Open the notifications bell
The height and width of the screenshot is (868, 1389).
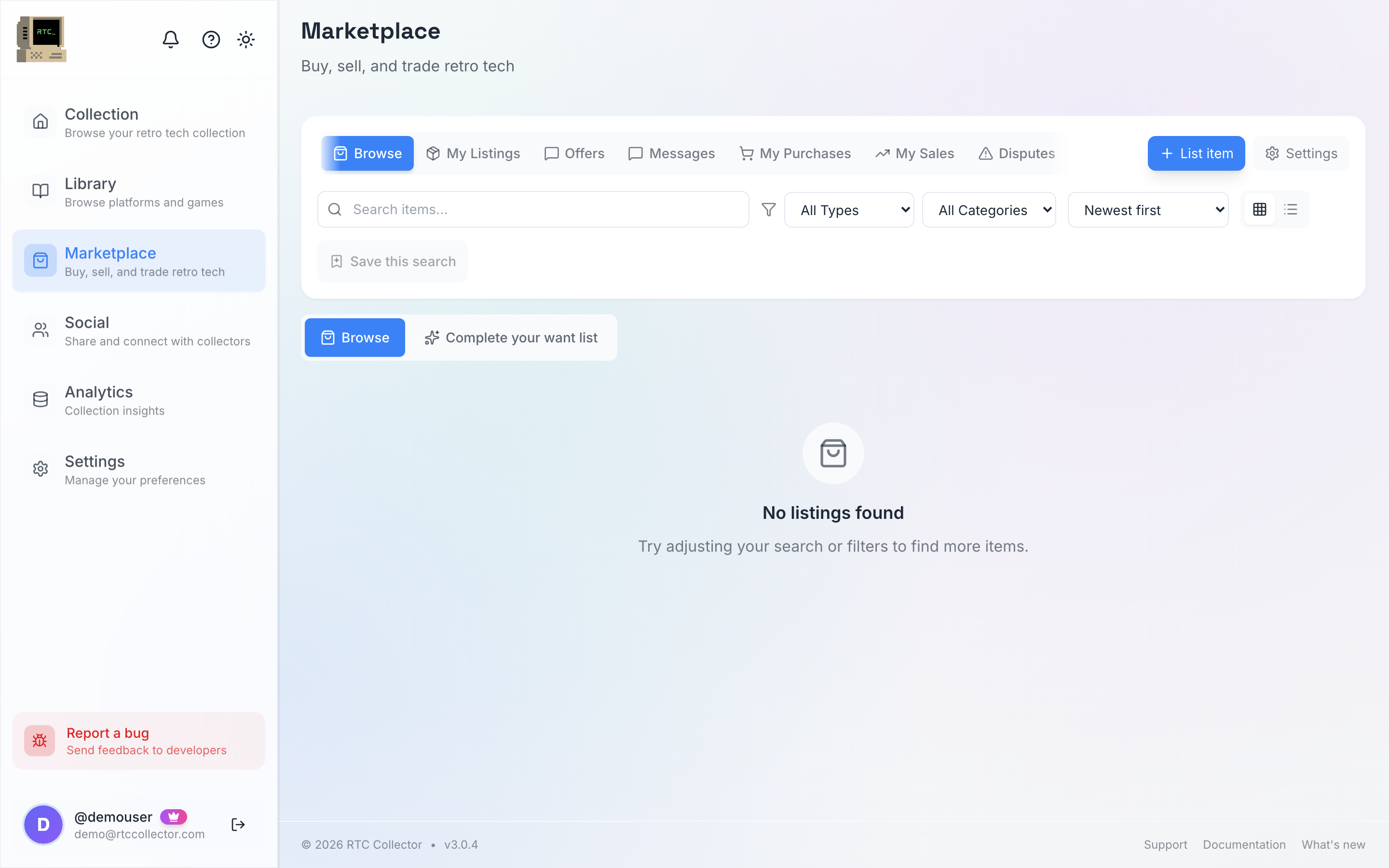[170, 39]
